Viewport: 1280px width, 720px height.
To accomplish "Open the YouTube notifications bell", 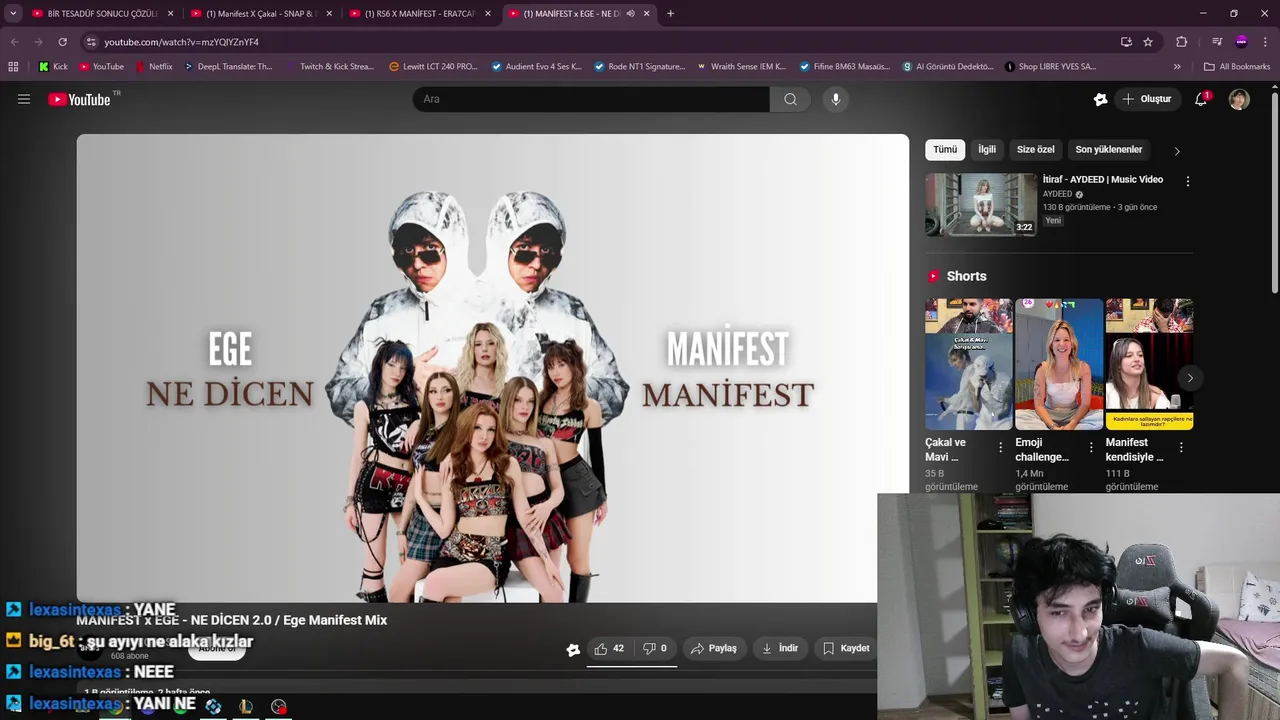I will coord(1201,99).
